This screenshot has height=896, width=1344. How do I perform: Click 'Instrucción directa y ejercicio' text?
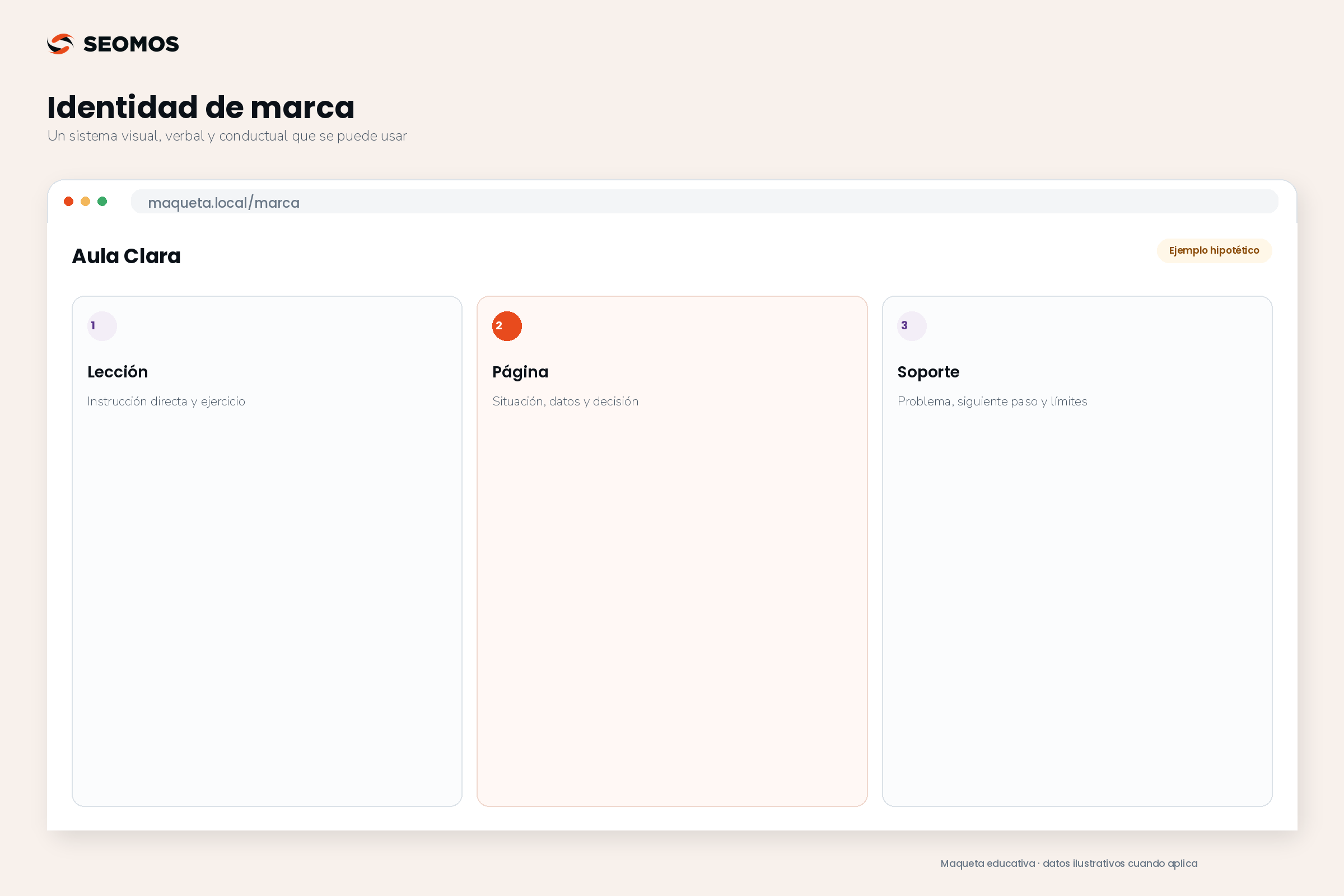166,401
